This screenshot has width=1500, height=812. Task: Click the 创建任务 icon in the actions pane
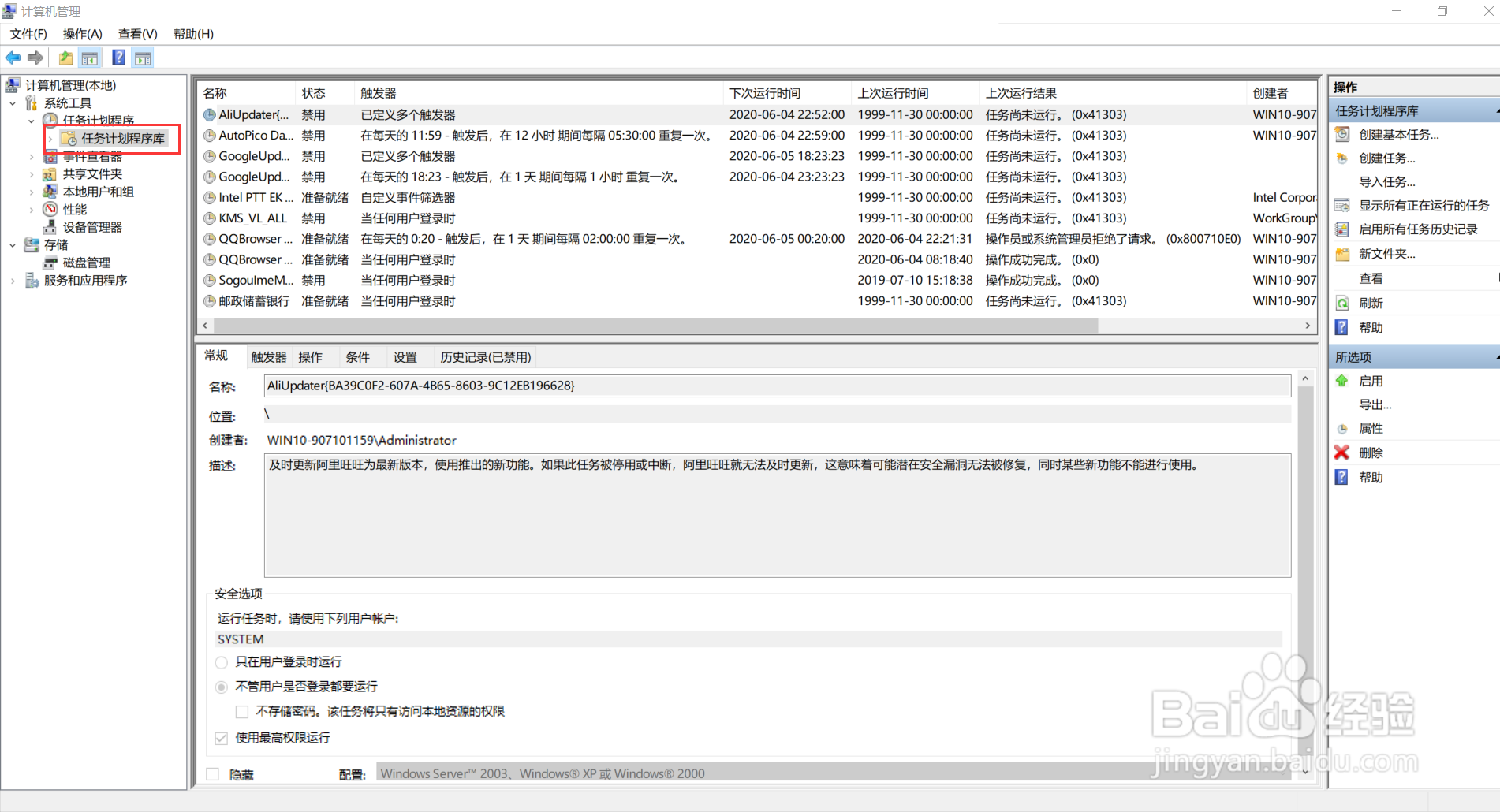pos(1342,158)
